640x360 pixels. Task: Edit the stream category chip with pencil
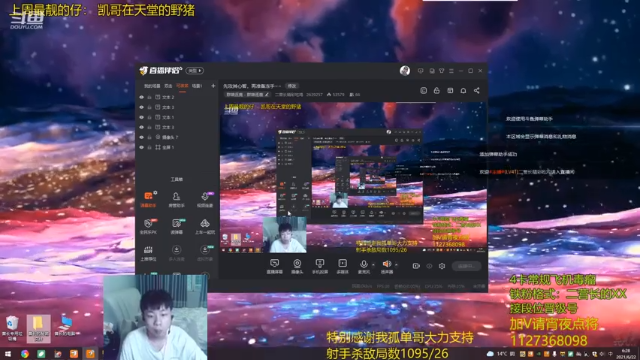pyautogui.click(x=248, y=94)
